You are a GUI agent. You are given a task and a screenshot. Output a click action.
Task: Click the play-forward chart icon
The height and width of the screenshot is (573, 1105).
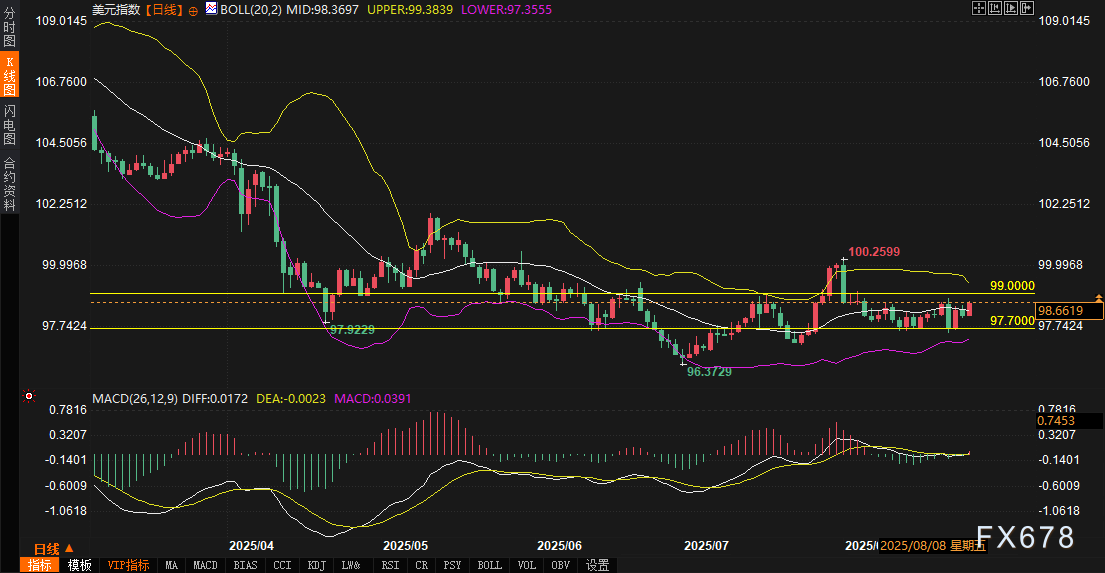tap(1009, 8)
